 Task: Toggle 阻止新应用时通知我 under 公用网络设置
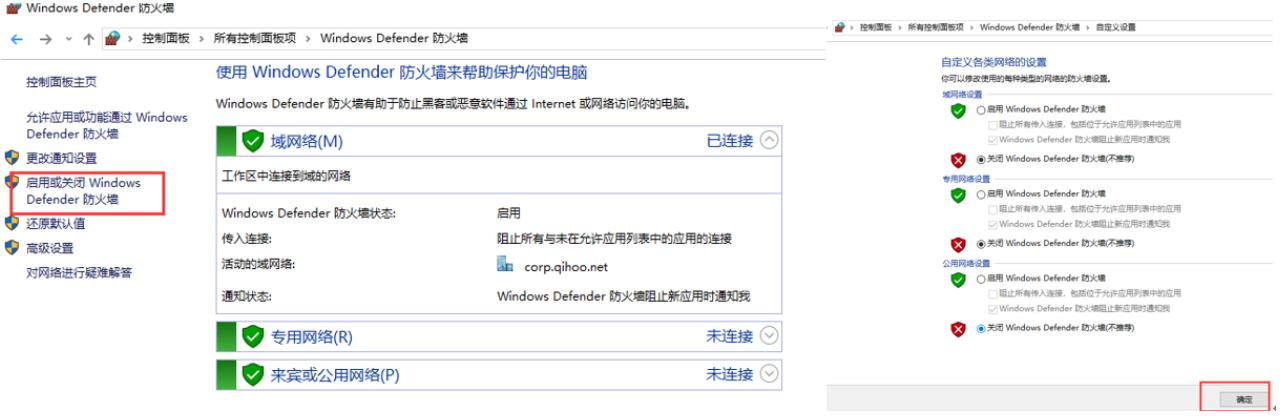(x=992, y=309)
